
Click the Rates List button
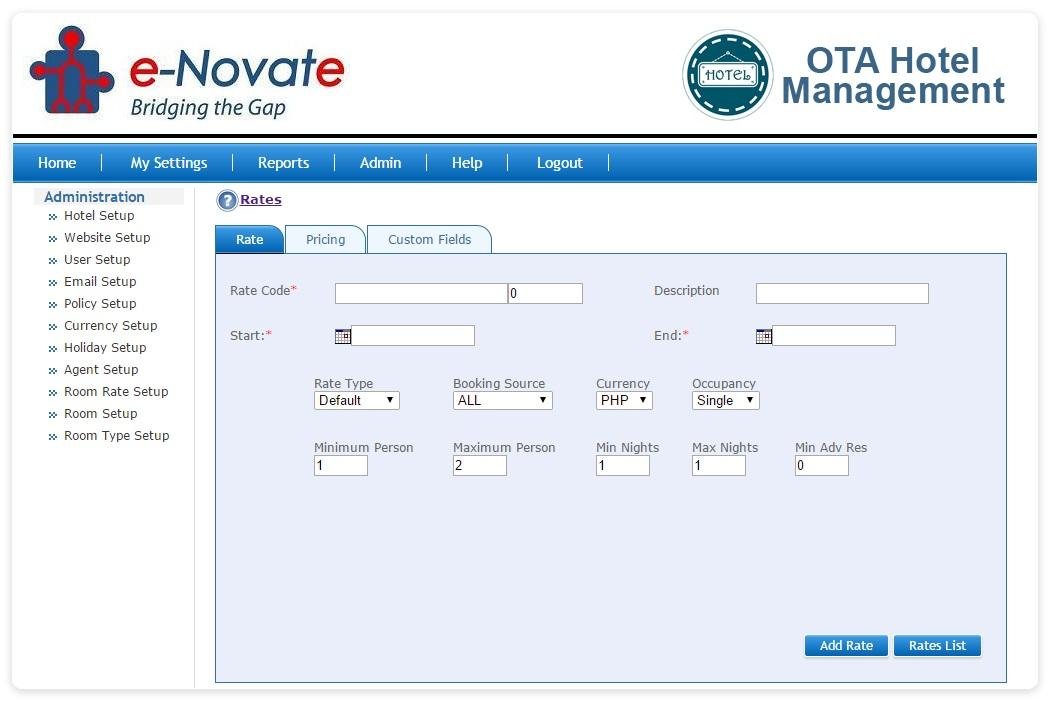[936, 645]
